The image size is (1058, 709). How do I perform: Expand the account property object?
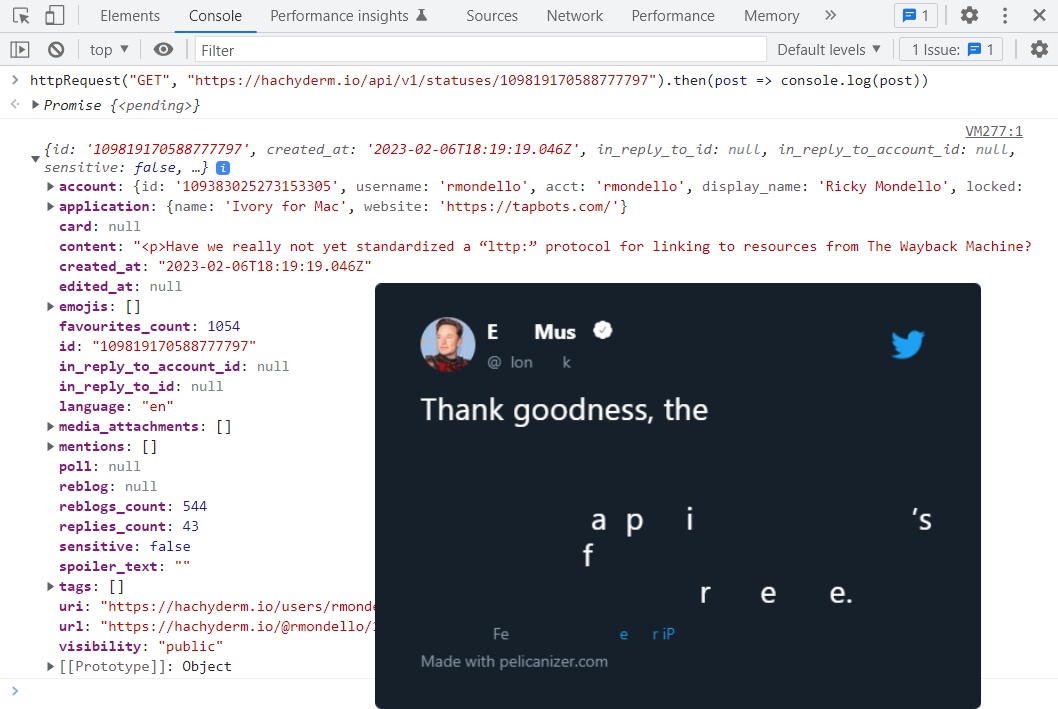tap(51, 186)
